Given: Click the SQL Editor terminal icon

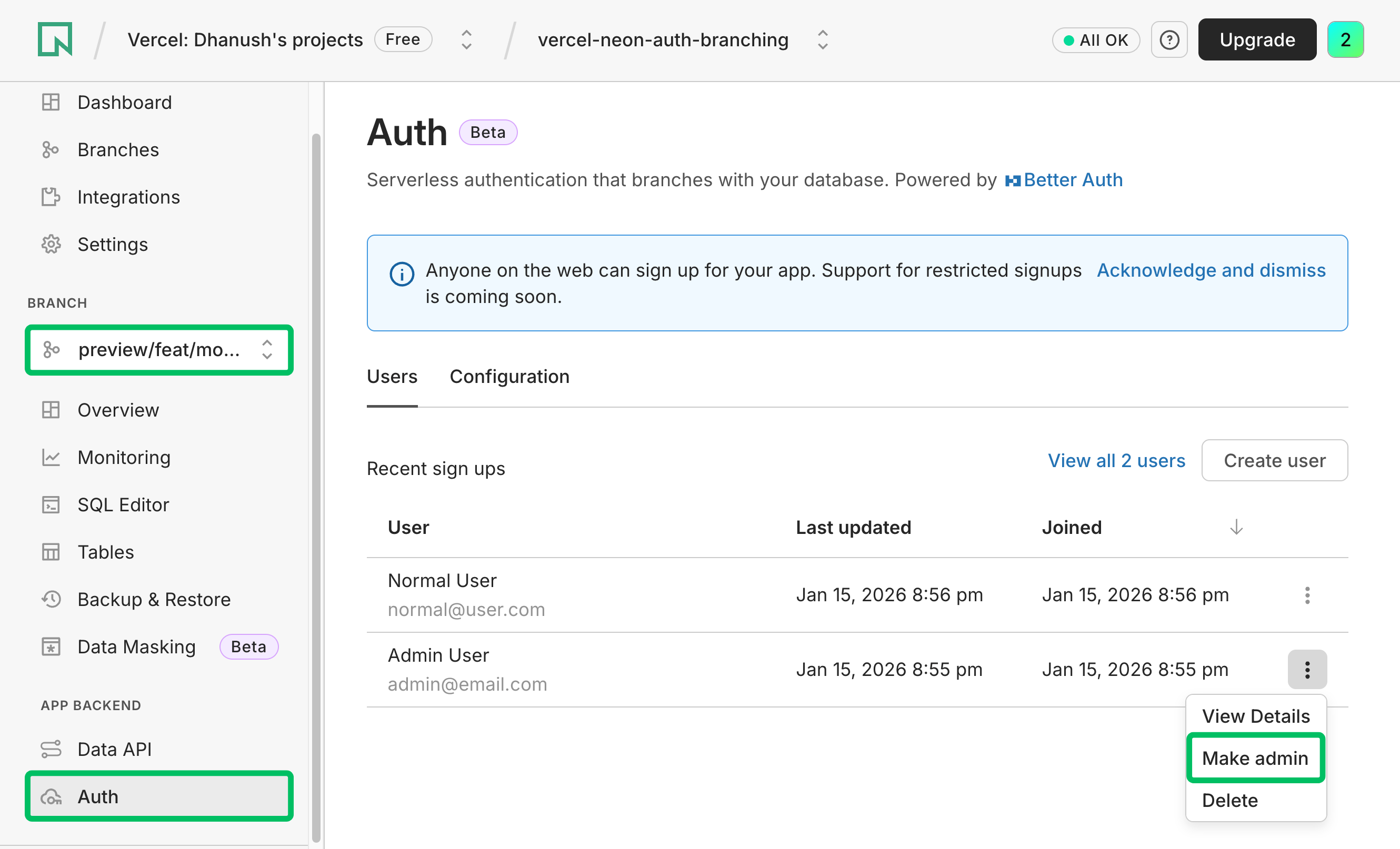Looking at the screenshot, I should tap(51, 505).
